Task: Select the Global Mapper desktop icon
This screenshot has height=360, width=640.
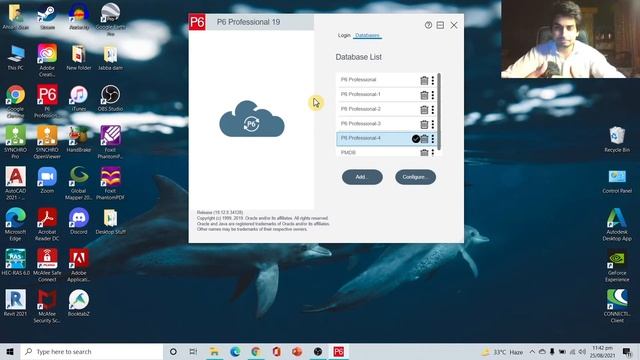Action: (79, 183)
